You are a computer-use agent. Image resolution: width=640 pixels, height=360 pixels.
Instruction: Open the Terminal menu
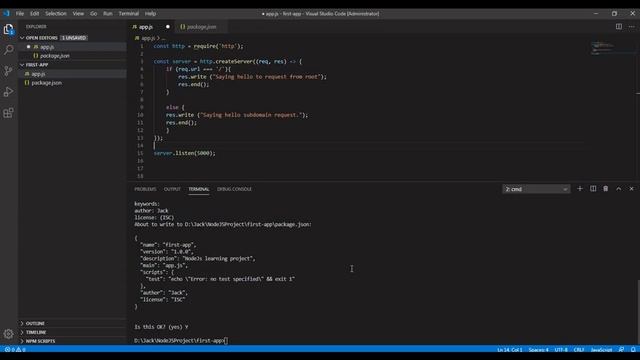pyautogui.click(x=129, y=13)
